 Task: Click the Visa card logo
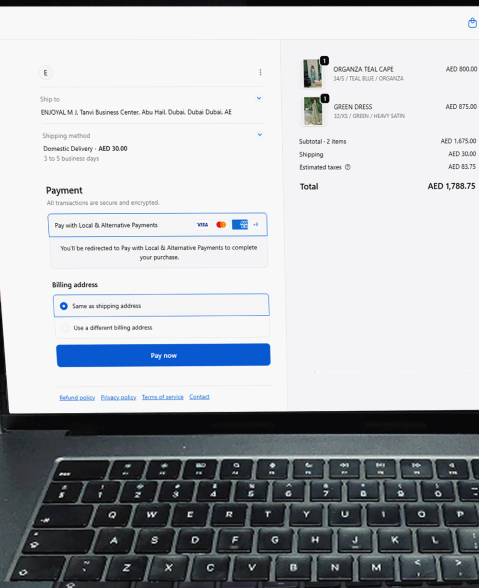tap(203, 225)
